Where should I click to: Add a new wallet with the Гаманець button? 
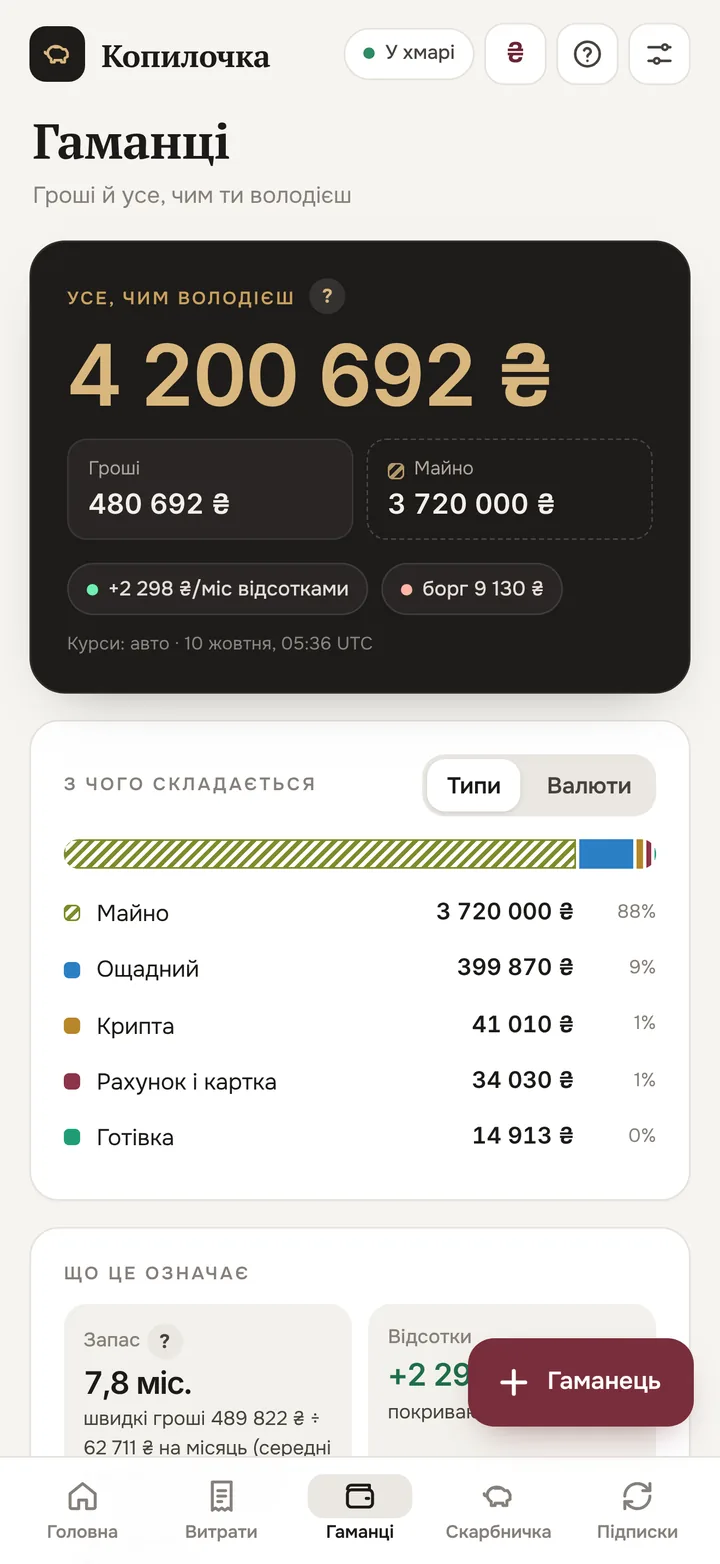581,1382
